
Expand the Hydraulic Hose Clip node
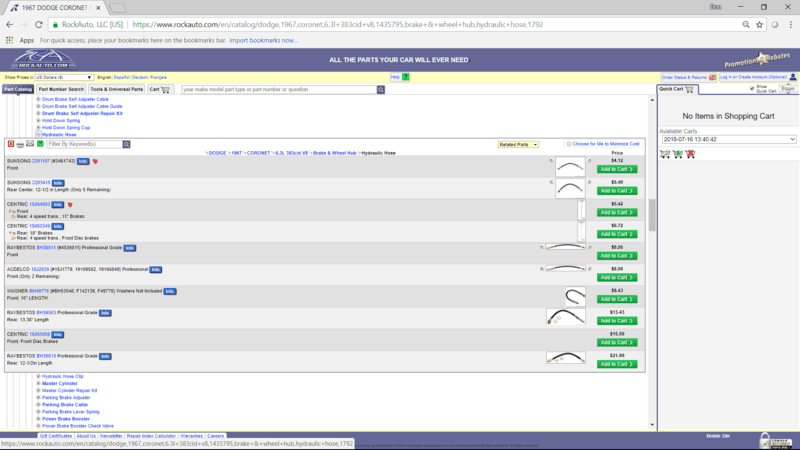(x=38, y=376)
